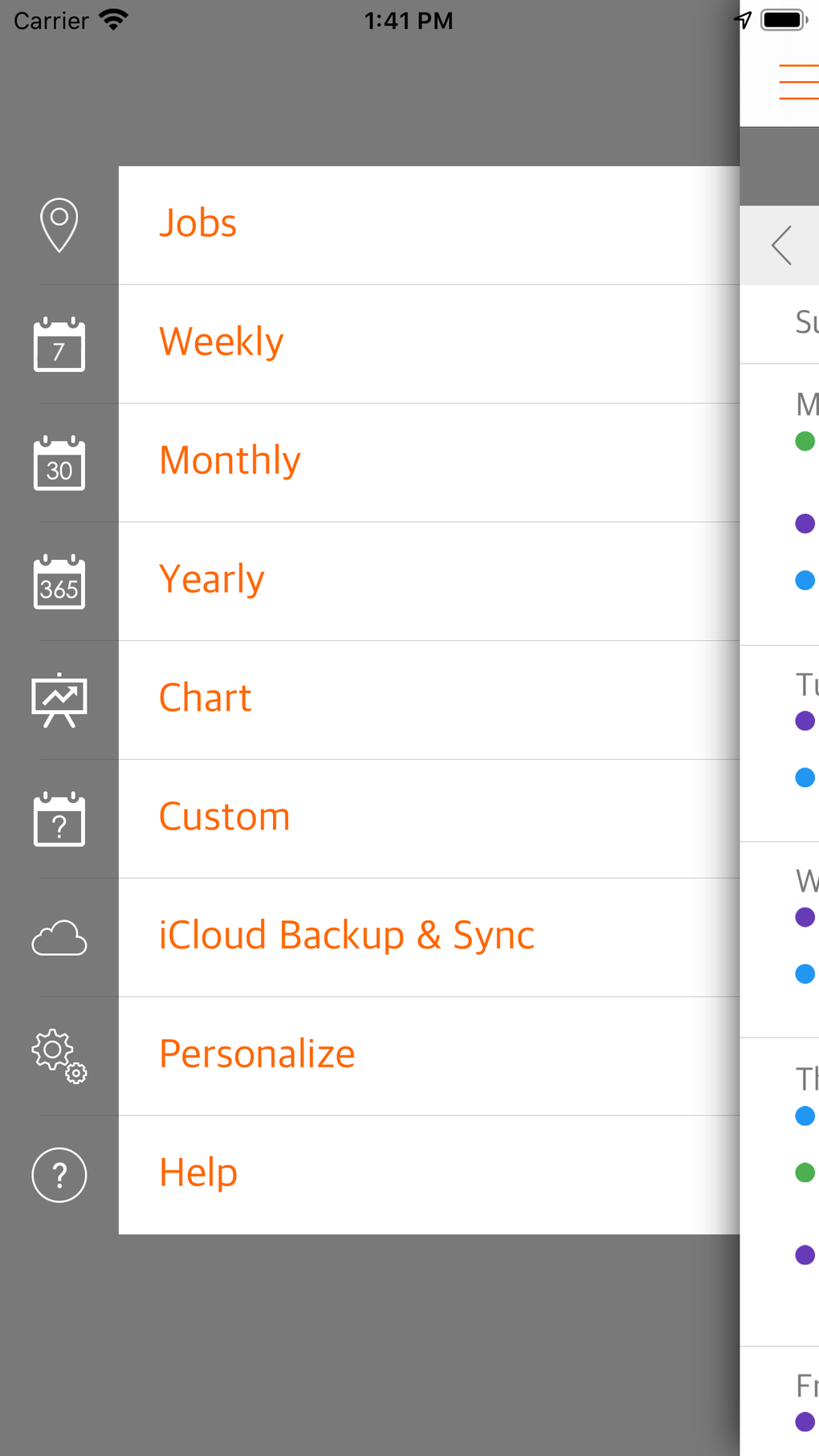Tap the Jobs location pin icon
The height and width of the screenshot is (1456, 819).
point(59,225)
